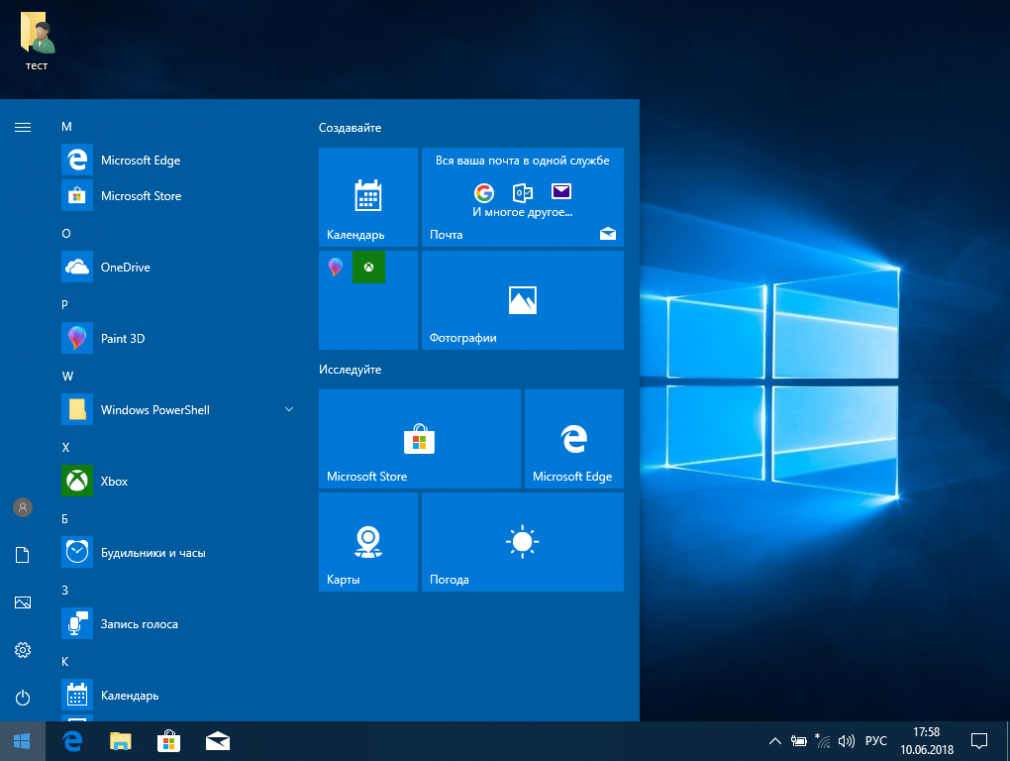This screenshot has width=1010, height=761.
Task: Open OneDrive from the app list
Action: pyautogui.click(x=179, y=267)
